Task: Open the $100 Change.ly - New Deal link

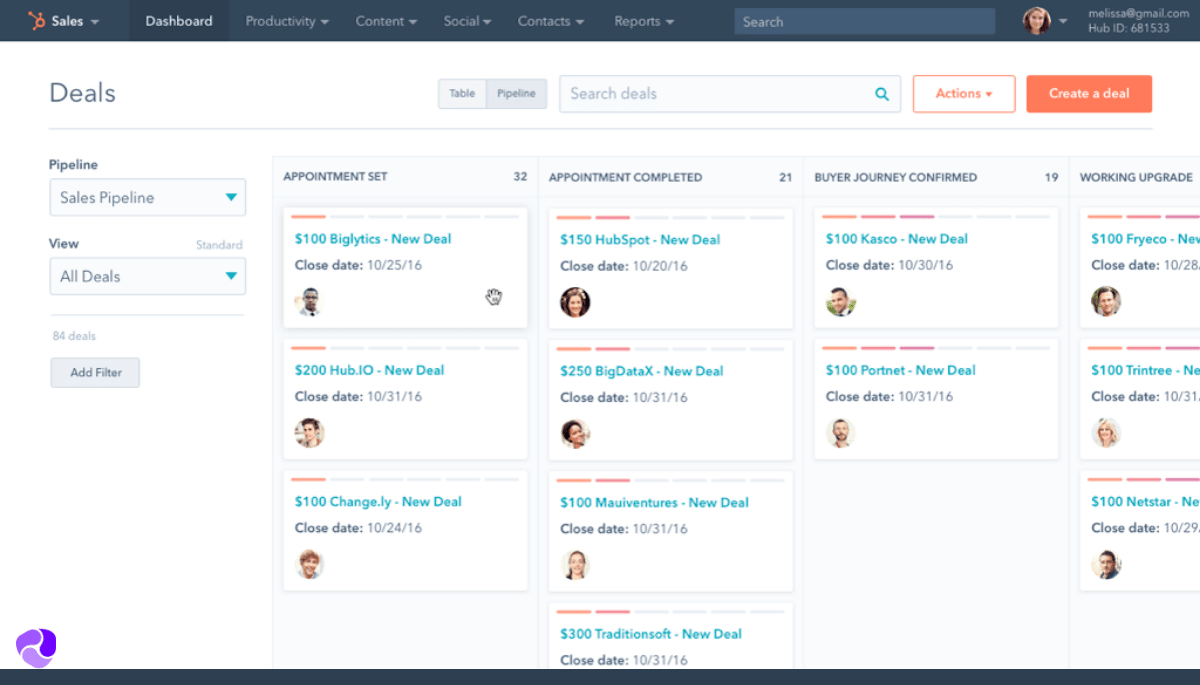Action: click(378, 502)
